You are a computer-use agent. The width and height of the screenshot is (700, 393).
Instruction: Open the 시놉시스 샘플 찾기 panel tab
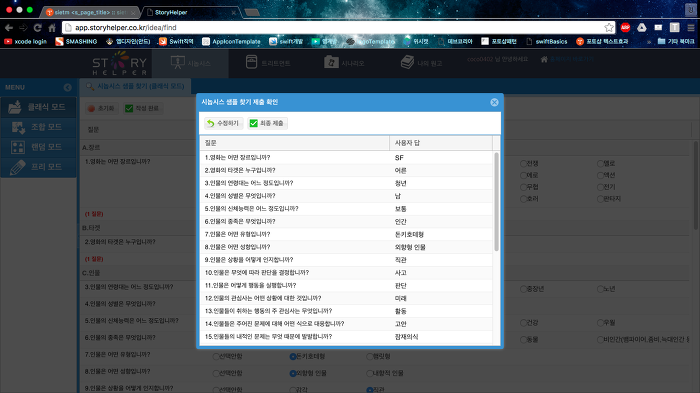click(x=135, y=86)
